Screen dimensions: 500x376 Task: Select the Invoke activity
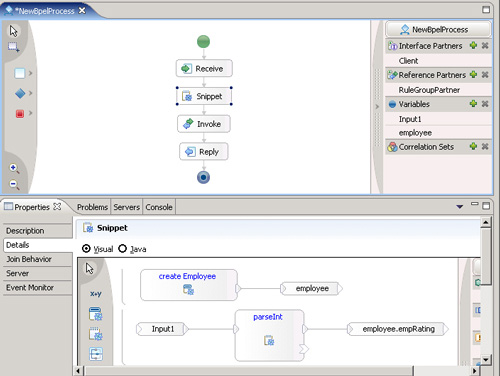click(x=204, y=124)
